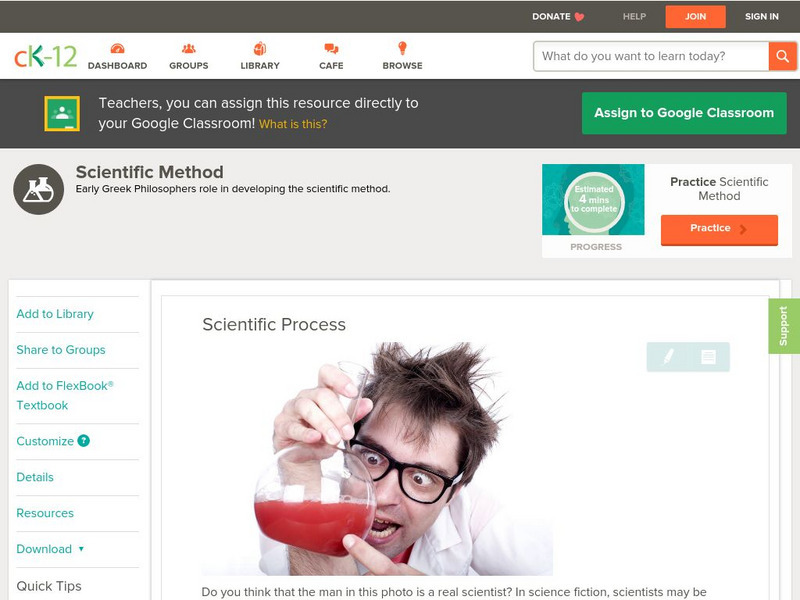Select Add to Library in sidebar
Image resolution: width=800 pixels, height=600 pixels.
click(55, 314)
